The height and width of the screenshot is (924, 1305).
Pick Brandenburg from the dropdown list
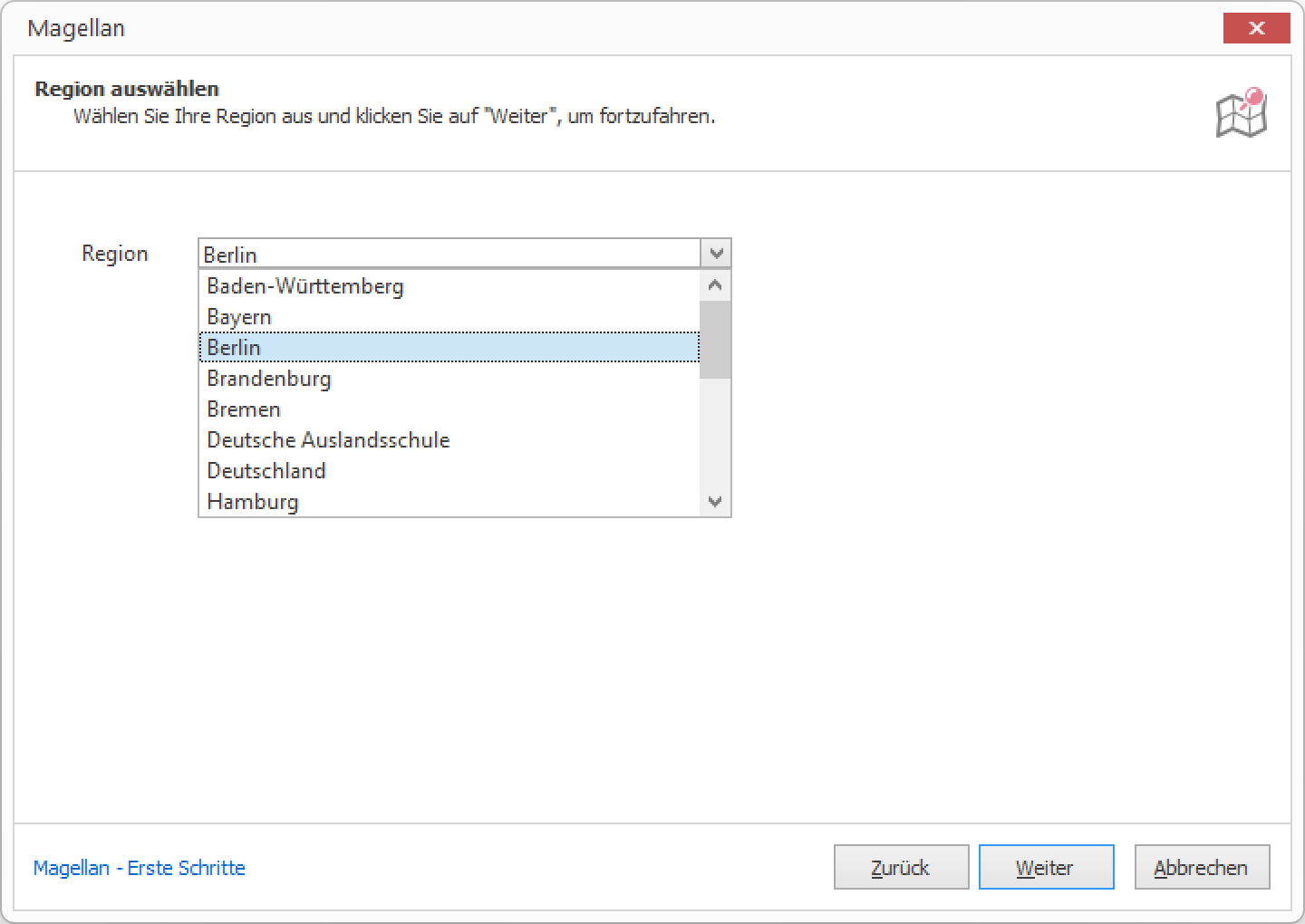pyautogui.click(x=449, y=379)
